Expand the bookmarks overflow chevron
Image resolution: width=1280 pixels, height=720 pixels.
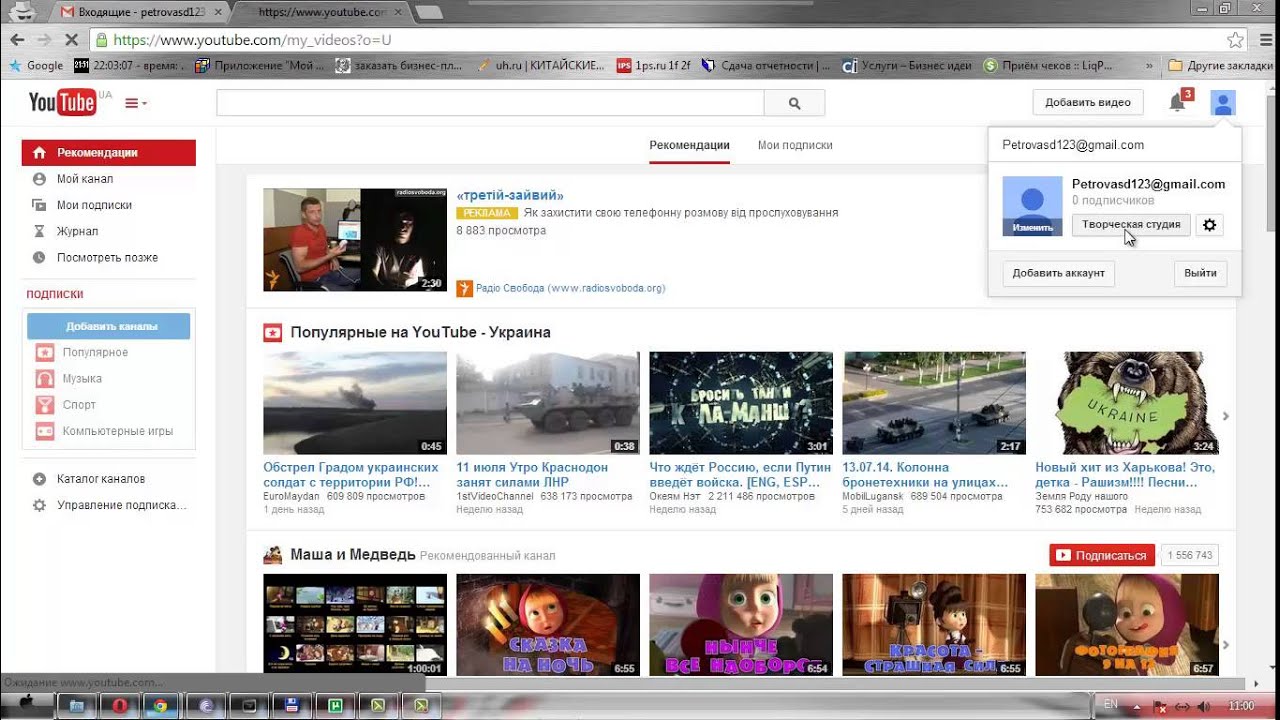click(1149, 66)
